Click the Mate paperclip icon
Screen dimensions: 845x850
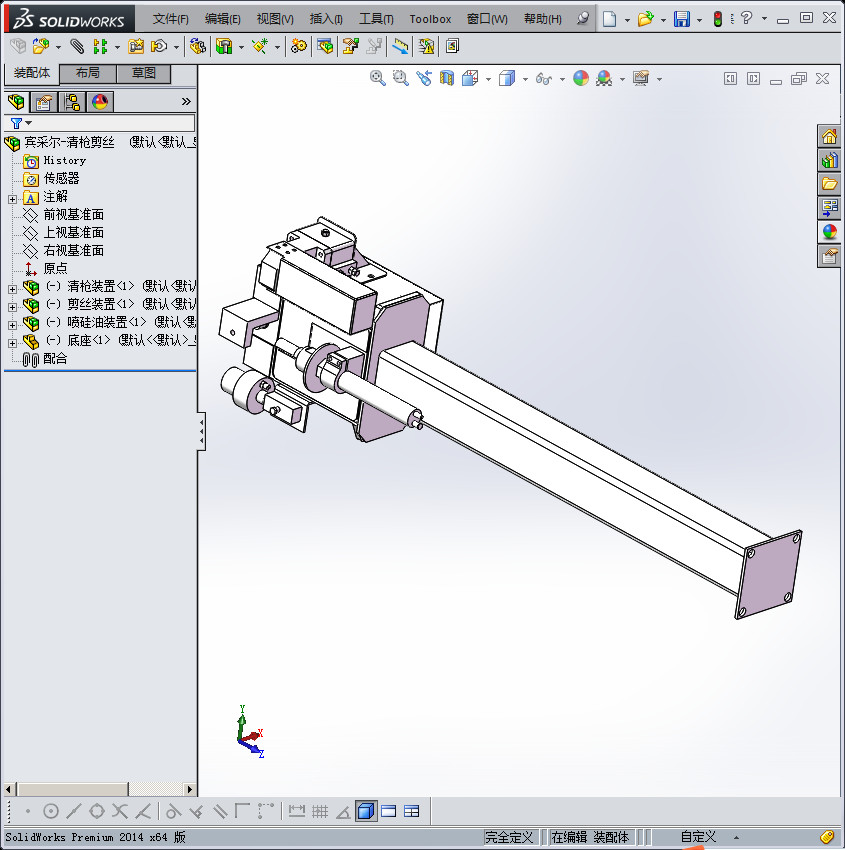click(x=78, y=47)
